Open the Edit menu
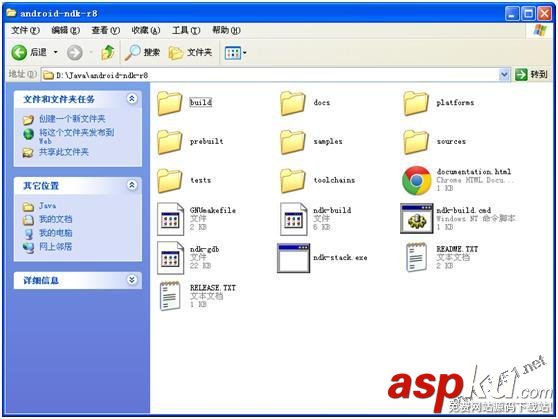 click(65, 30)
